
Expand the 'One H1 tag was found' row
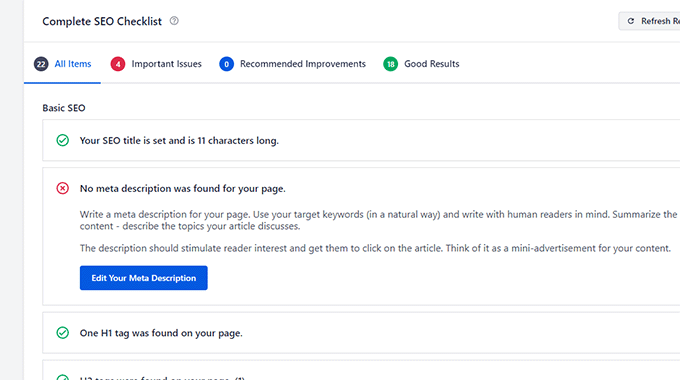coord(361,333)
